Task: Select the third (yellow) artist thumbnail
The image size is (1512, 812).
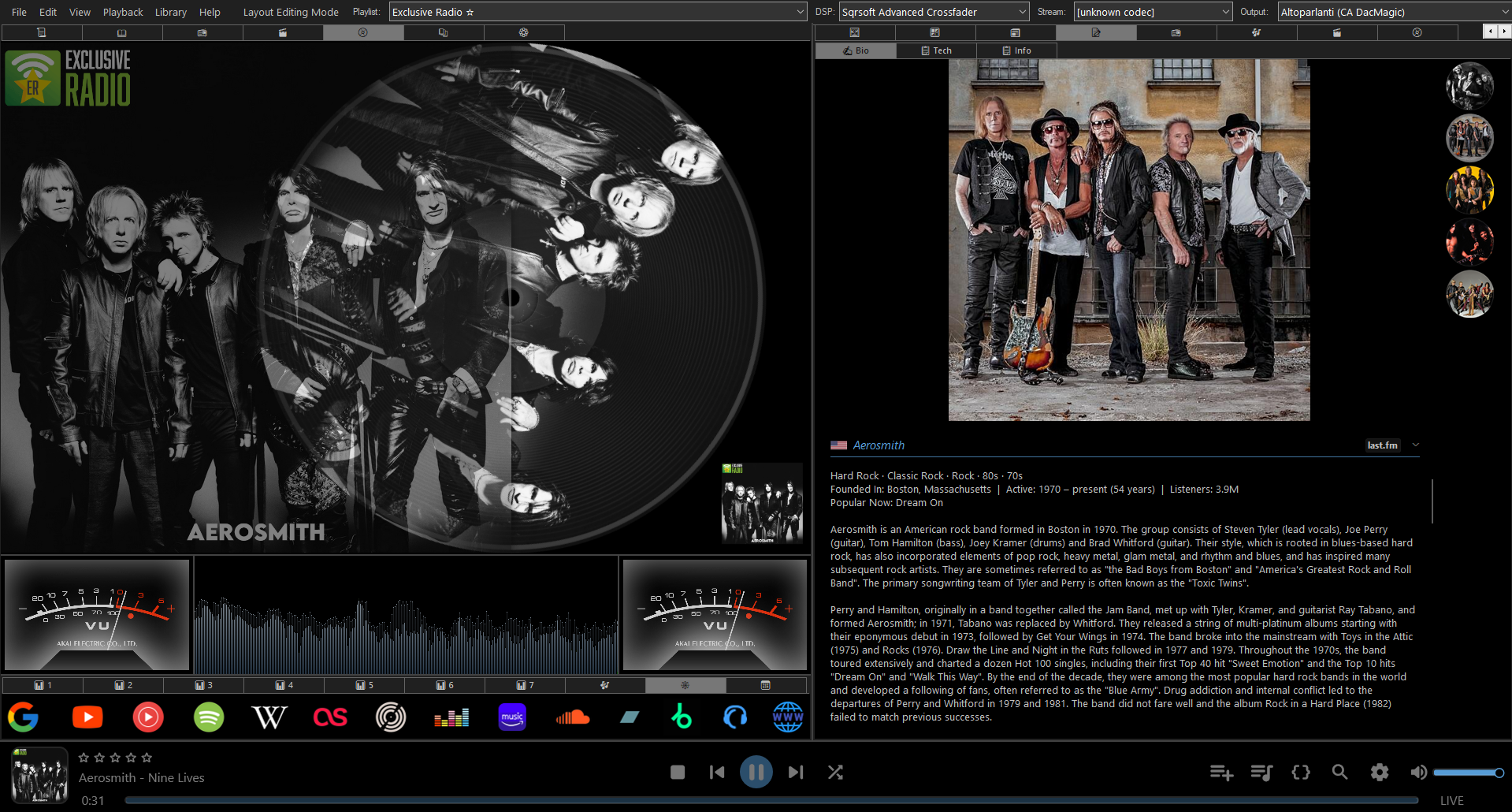Action: click(1470, 190)
